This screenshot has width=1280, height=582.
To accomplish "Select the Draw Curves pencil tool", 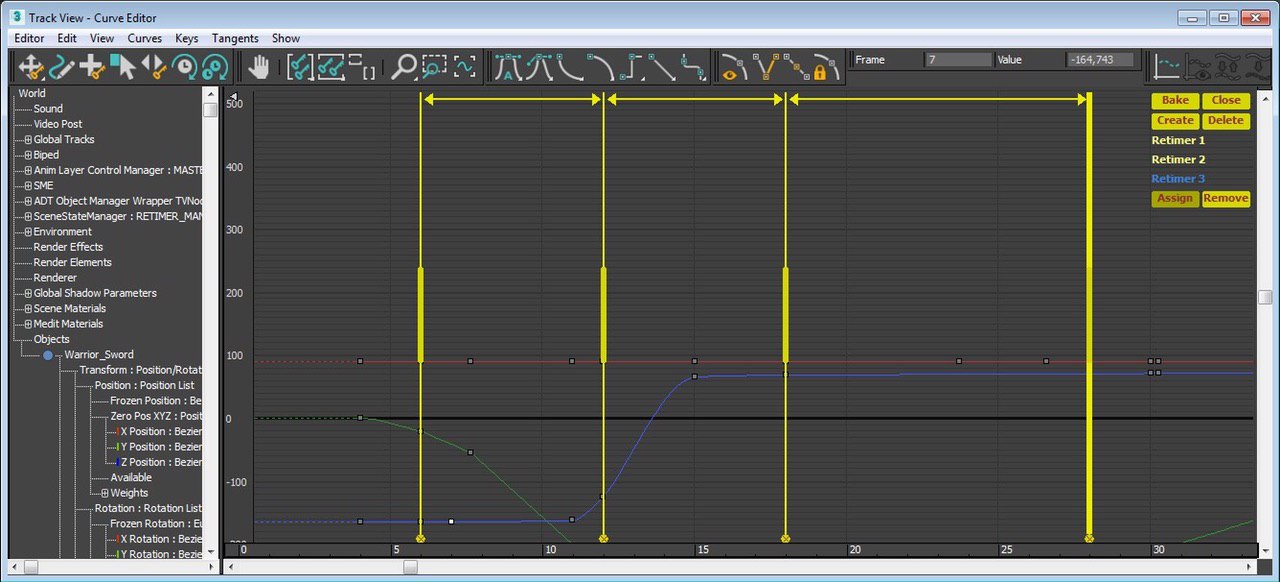I will [x=62, y=67].
